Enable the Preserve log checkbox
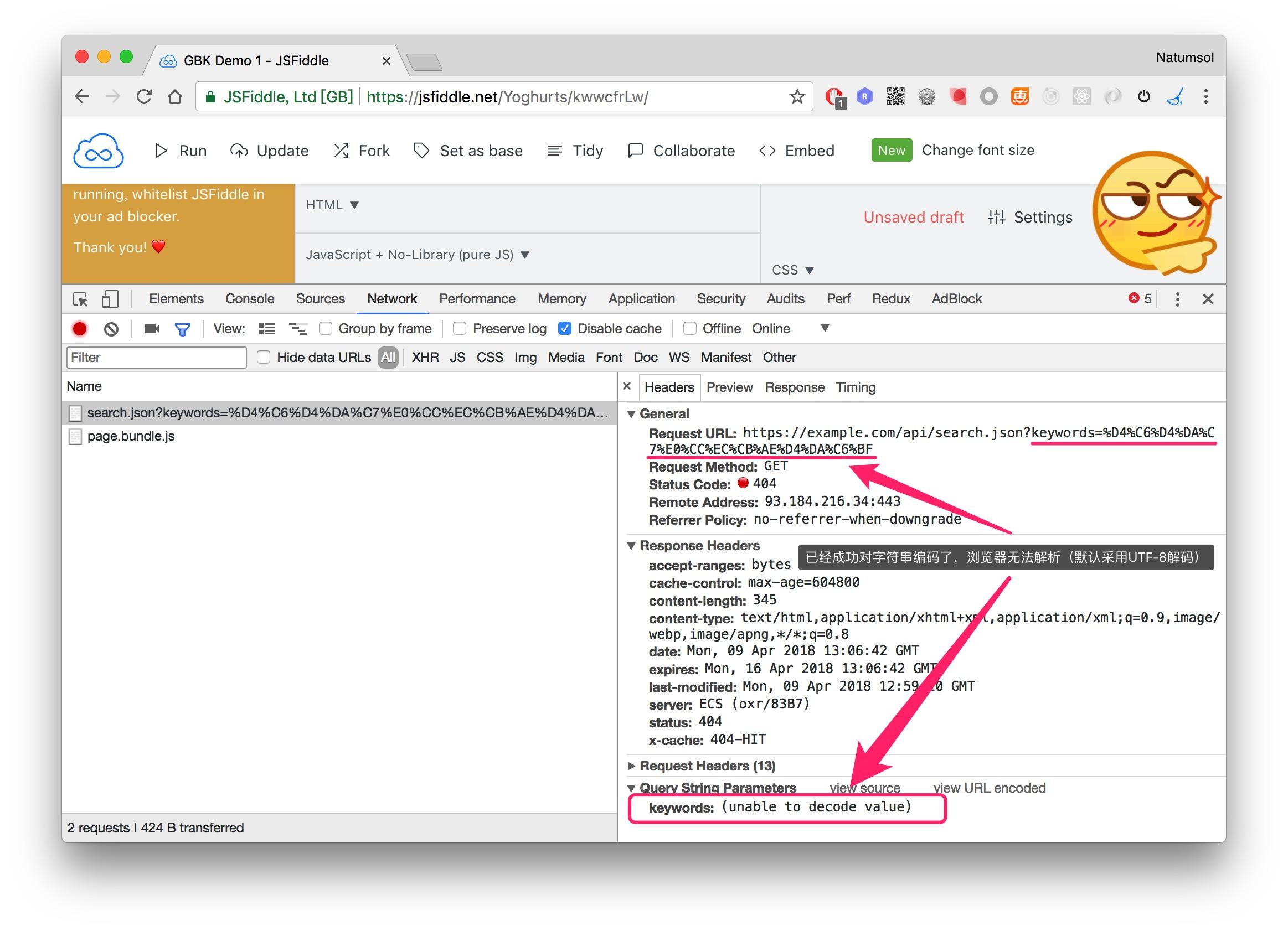1288x931 pixels. pos(460,329)
